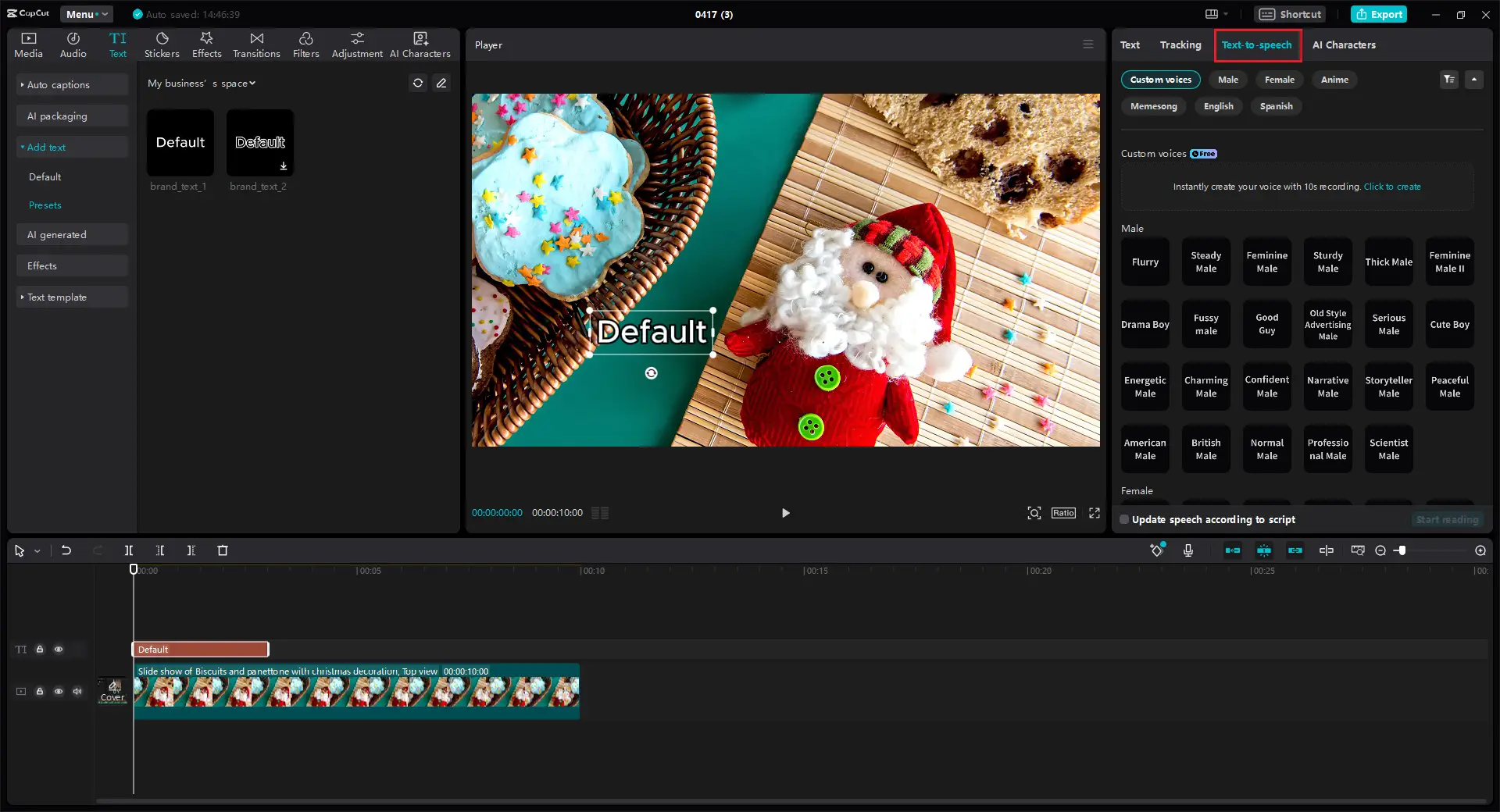Screen dimensions: 1500x812
Task: Select the Split clip tool
Action: pos(129,550)
